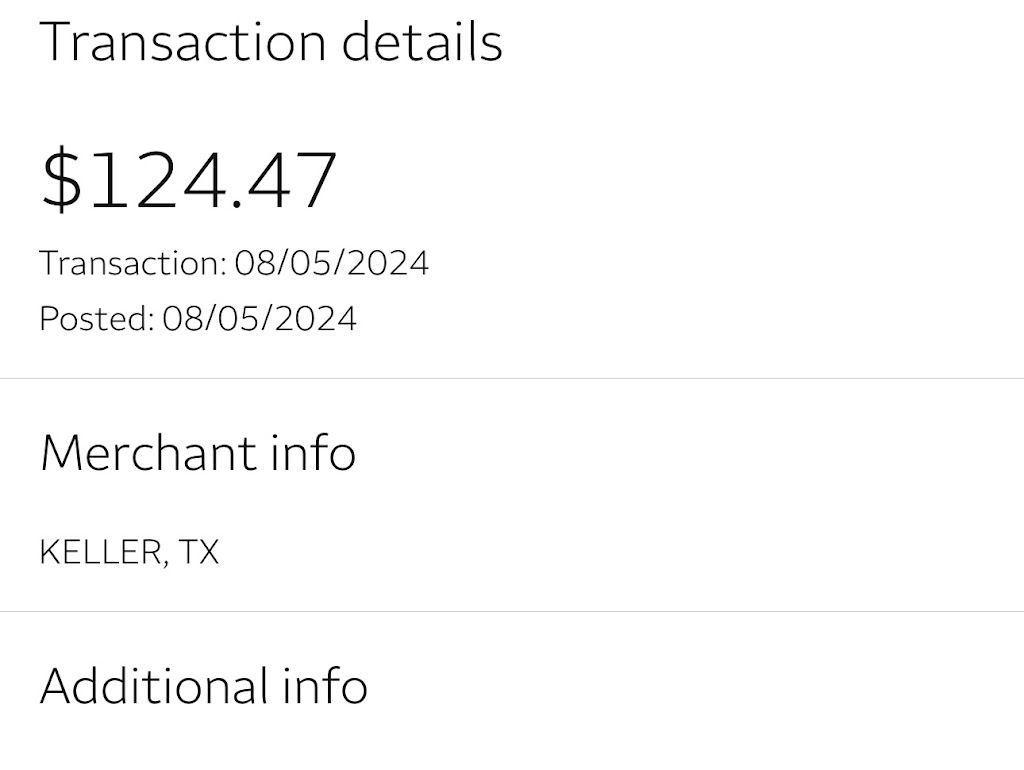
Task: Select the KELLER city name
Action: point(98,552)
